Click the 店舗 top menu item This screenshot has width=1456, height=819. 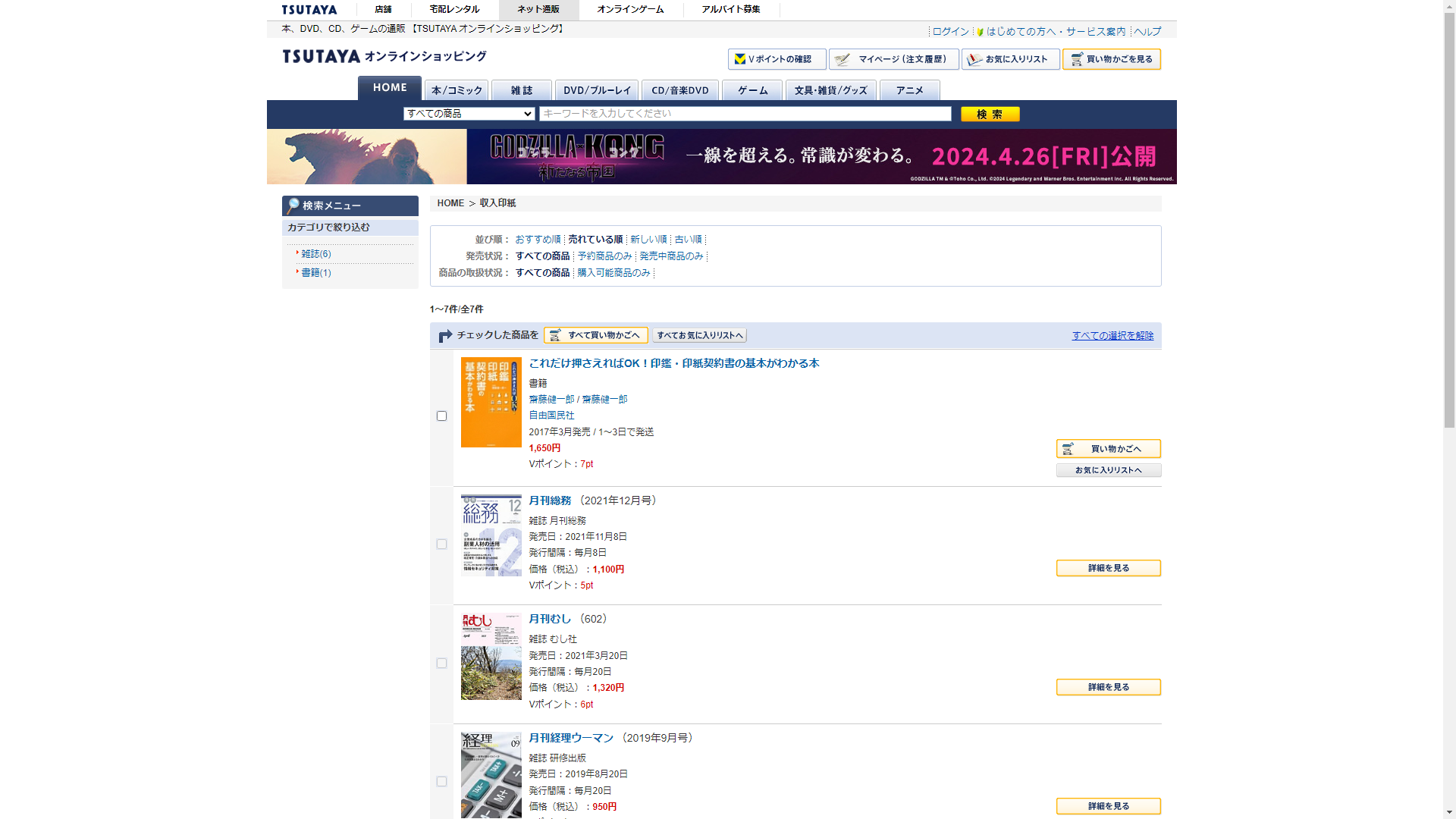[x=384, y=10]
